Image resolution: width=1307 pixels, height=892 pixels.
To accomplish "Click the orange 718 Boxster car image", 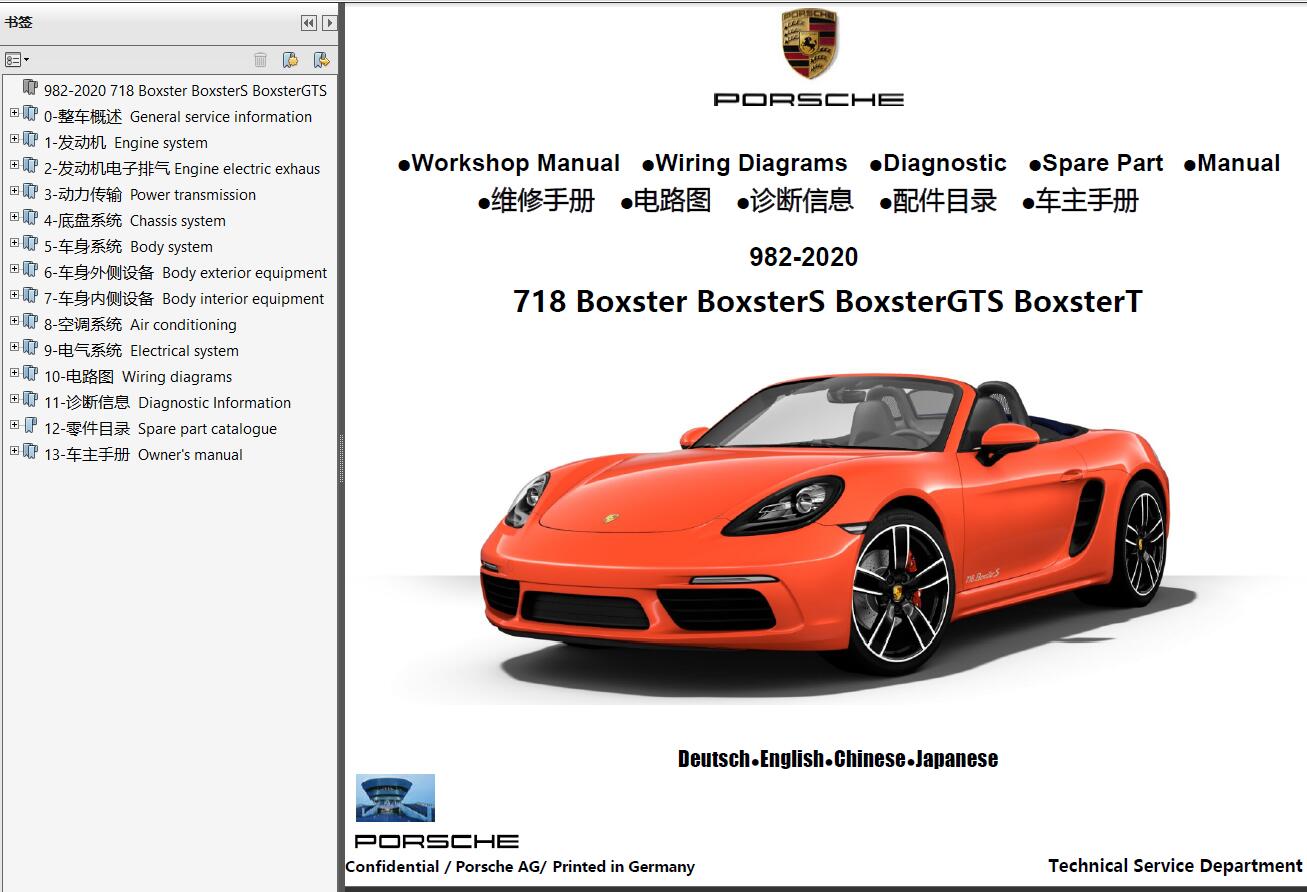I will (825, 525).
